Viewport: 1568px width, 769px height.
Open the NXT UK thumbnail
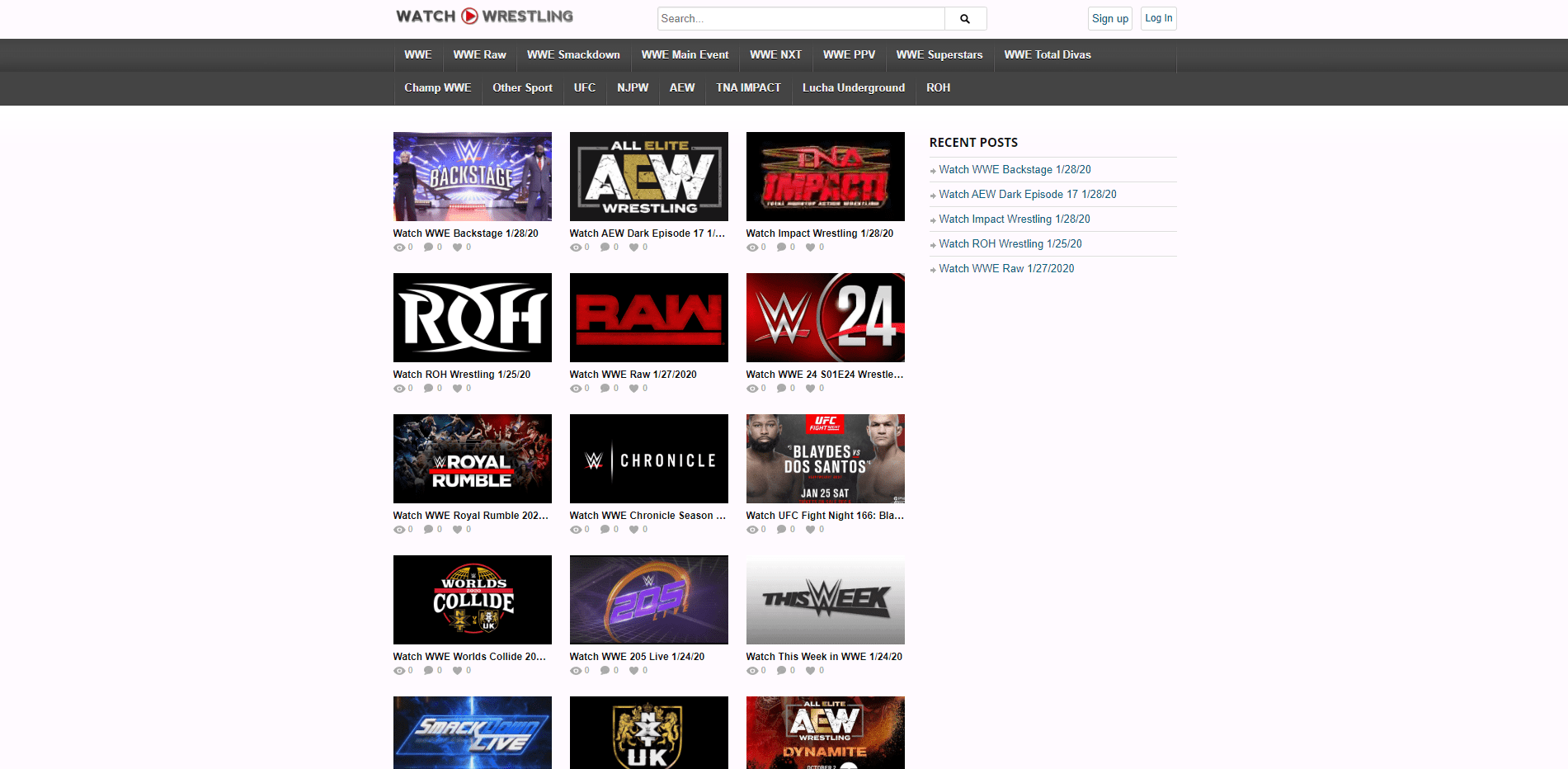pyautogui.click(x=649, y=733)
